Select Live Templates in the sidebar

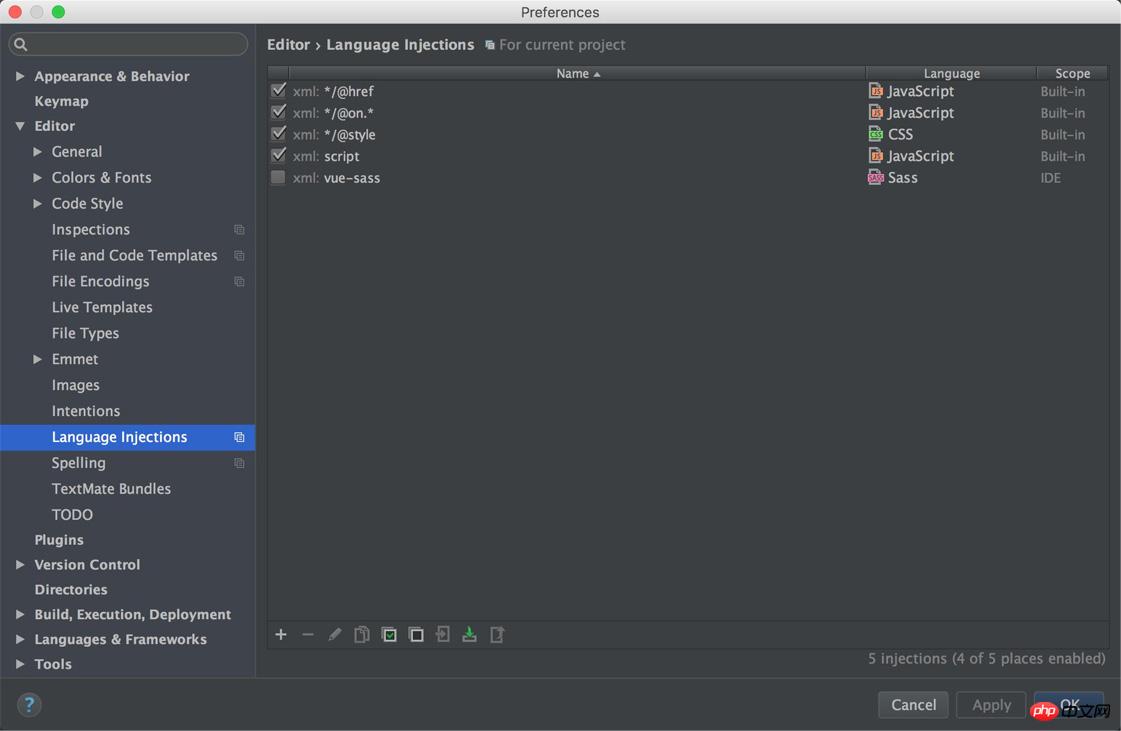102,307
